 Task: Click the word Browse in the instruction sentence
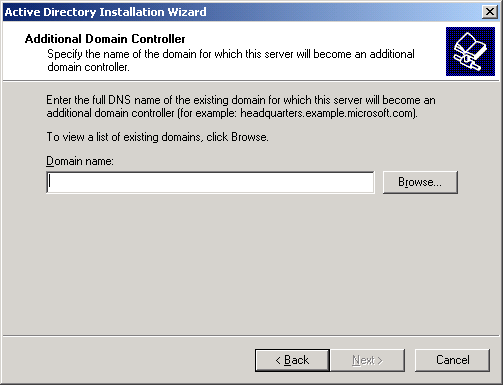coord(249,137)
